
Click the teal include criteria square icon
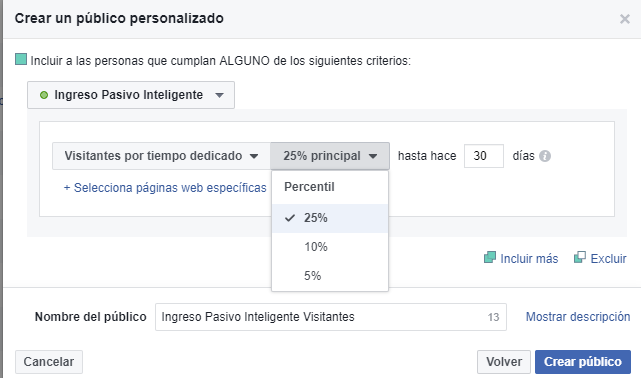pyautogui.click(x=21, y=59)
